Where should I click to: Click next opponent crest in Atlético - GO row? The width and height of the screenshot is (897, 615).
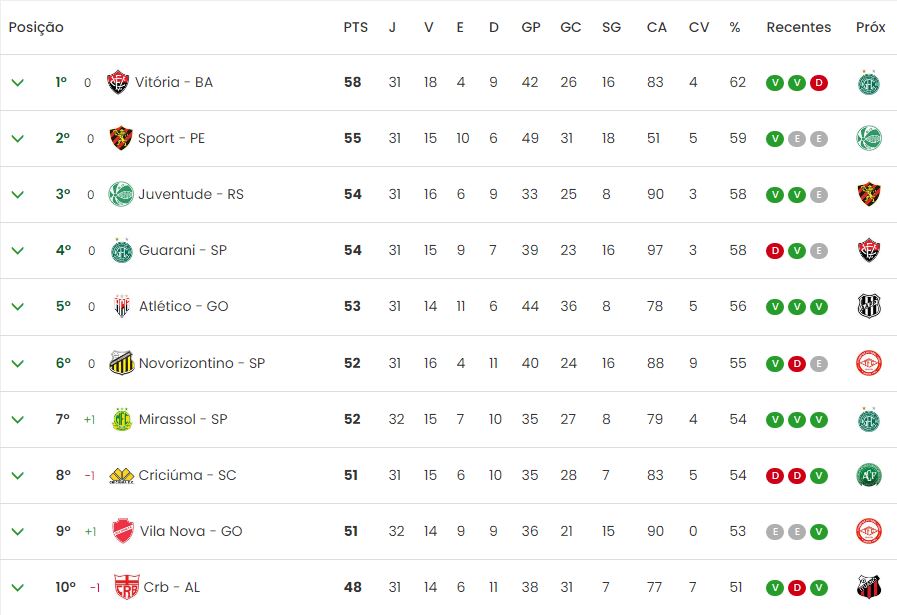869,306
